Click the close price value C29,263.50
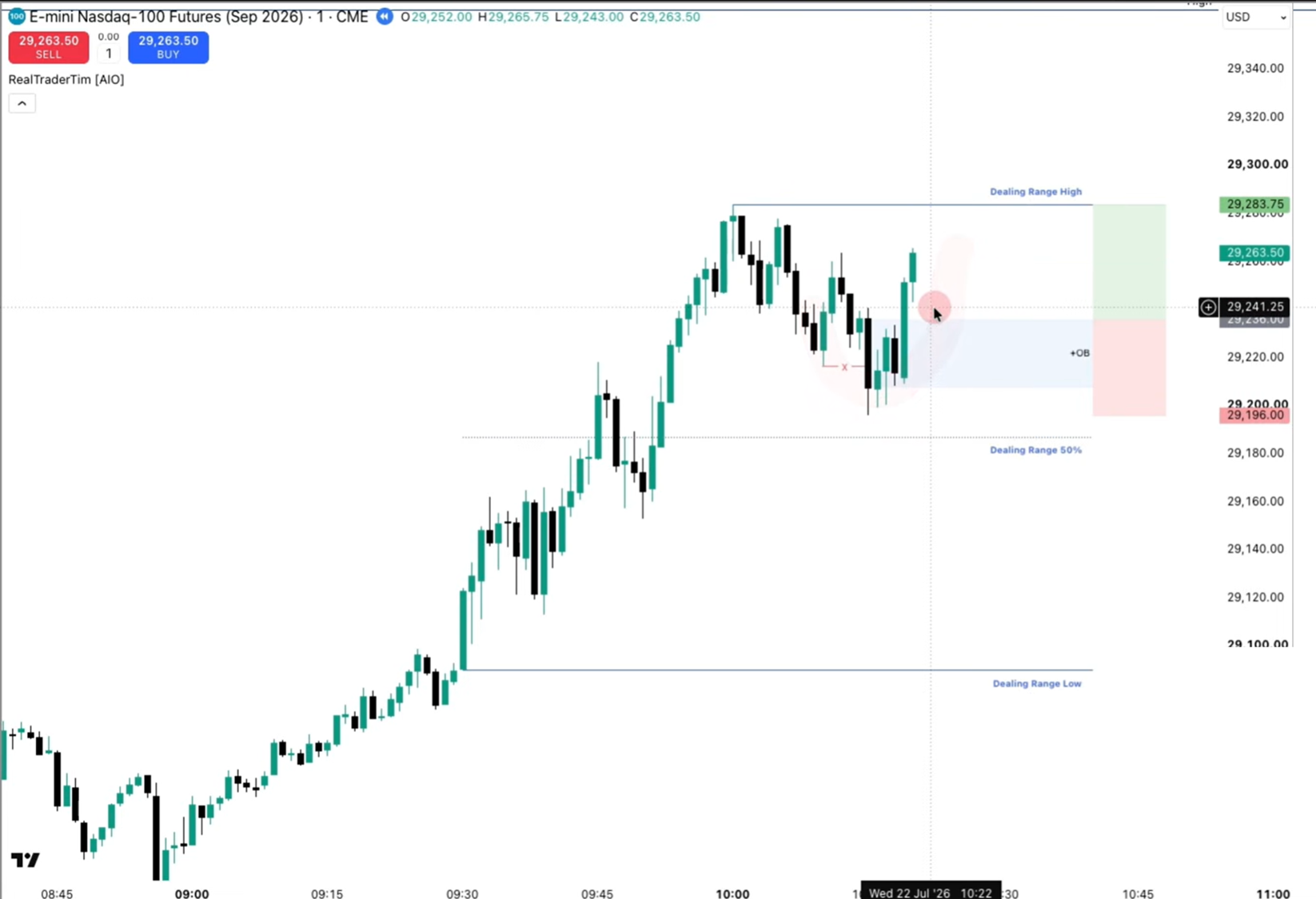This screenshot has height=899, width=1316. point(664,17)
